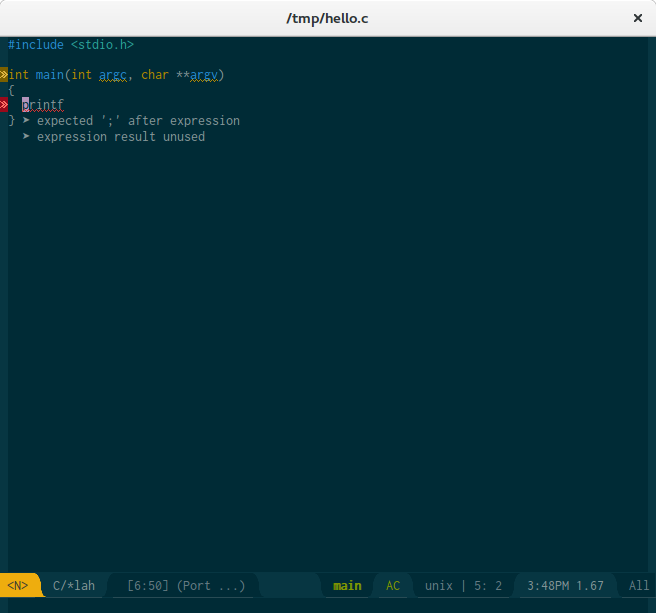Click the 'expression result unused' message

(121, 136)
